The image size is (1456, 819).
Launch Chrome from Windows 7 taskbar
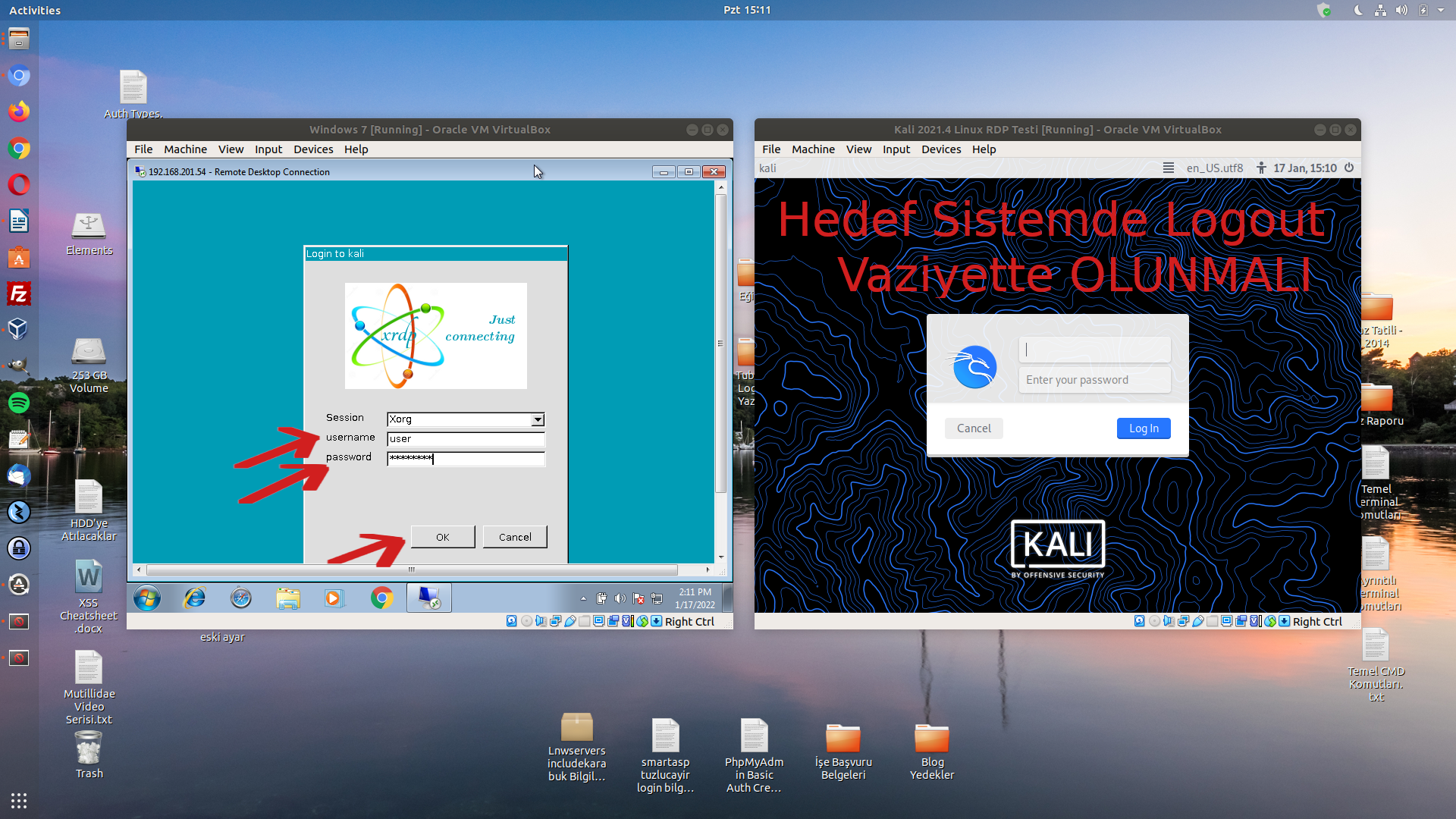point(381,598)
